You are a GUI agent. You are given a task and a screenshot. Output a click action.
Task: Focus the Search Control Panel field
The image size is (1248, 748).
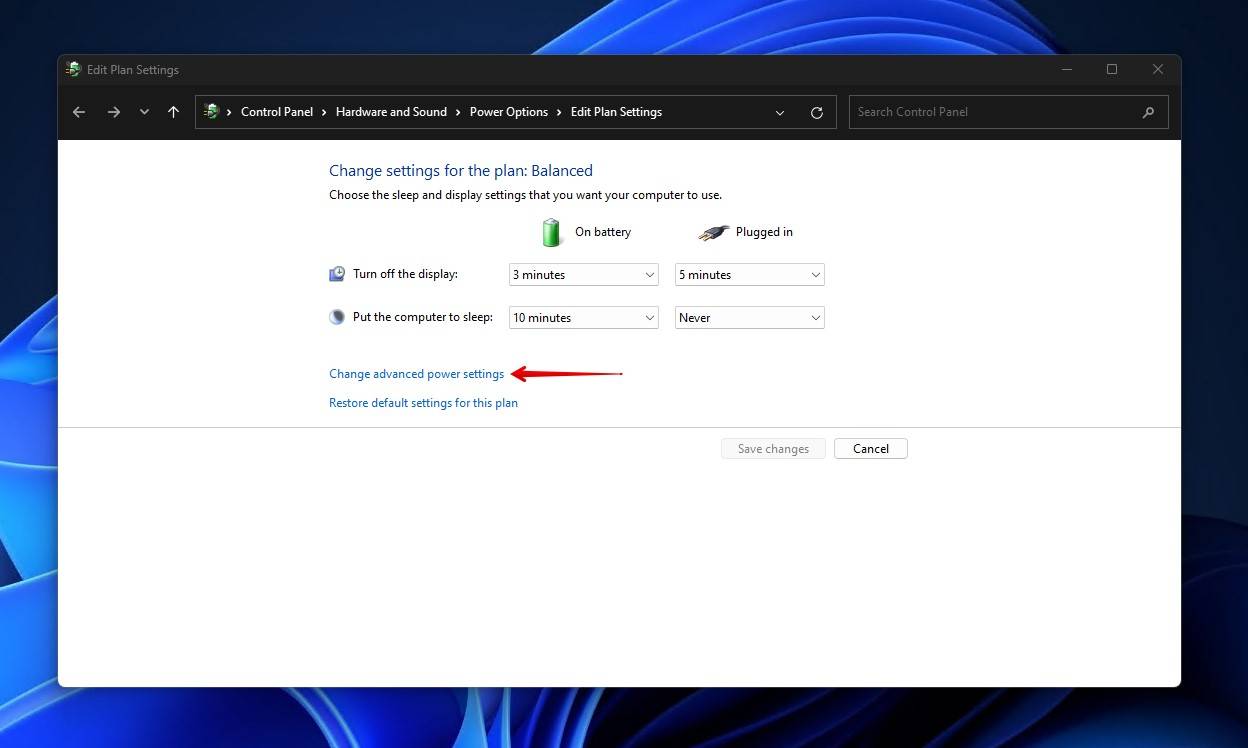click(x=1008, y=112)
